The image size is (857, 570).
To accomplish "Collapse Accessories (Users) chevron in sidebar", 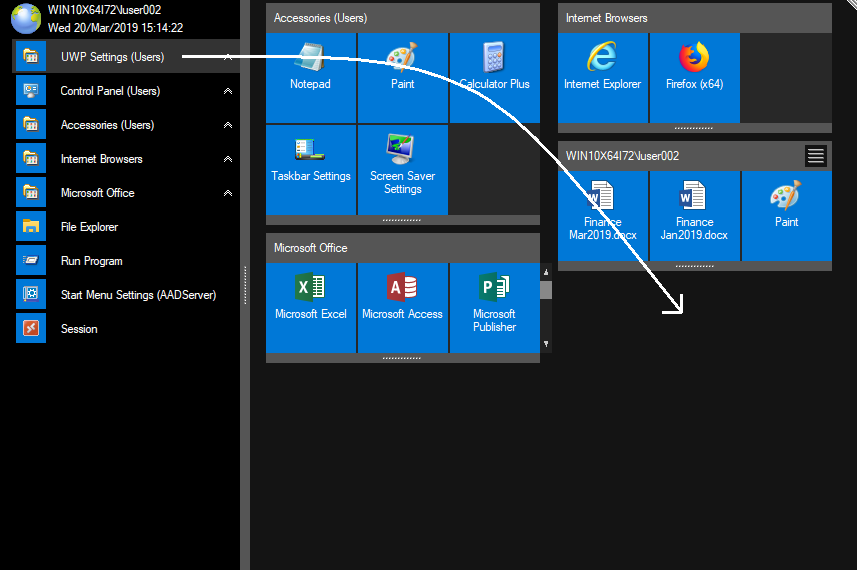I will 228,125.
